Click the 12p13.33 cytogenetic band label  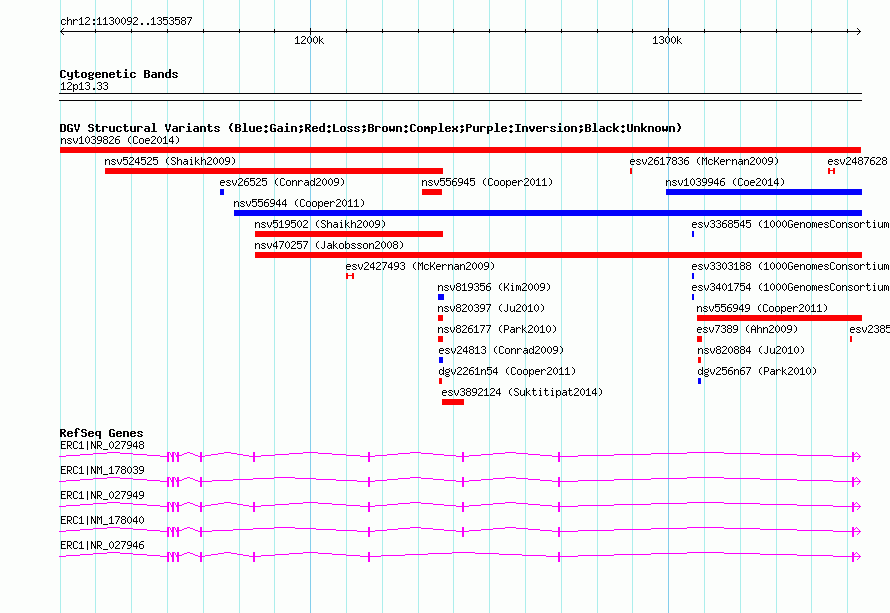tap(84, 86)
